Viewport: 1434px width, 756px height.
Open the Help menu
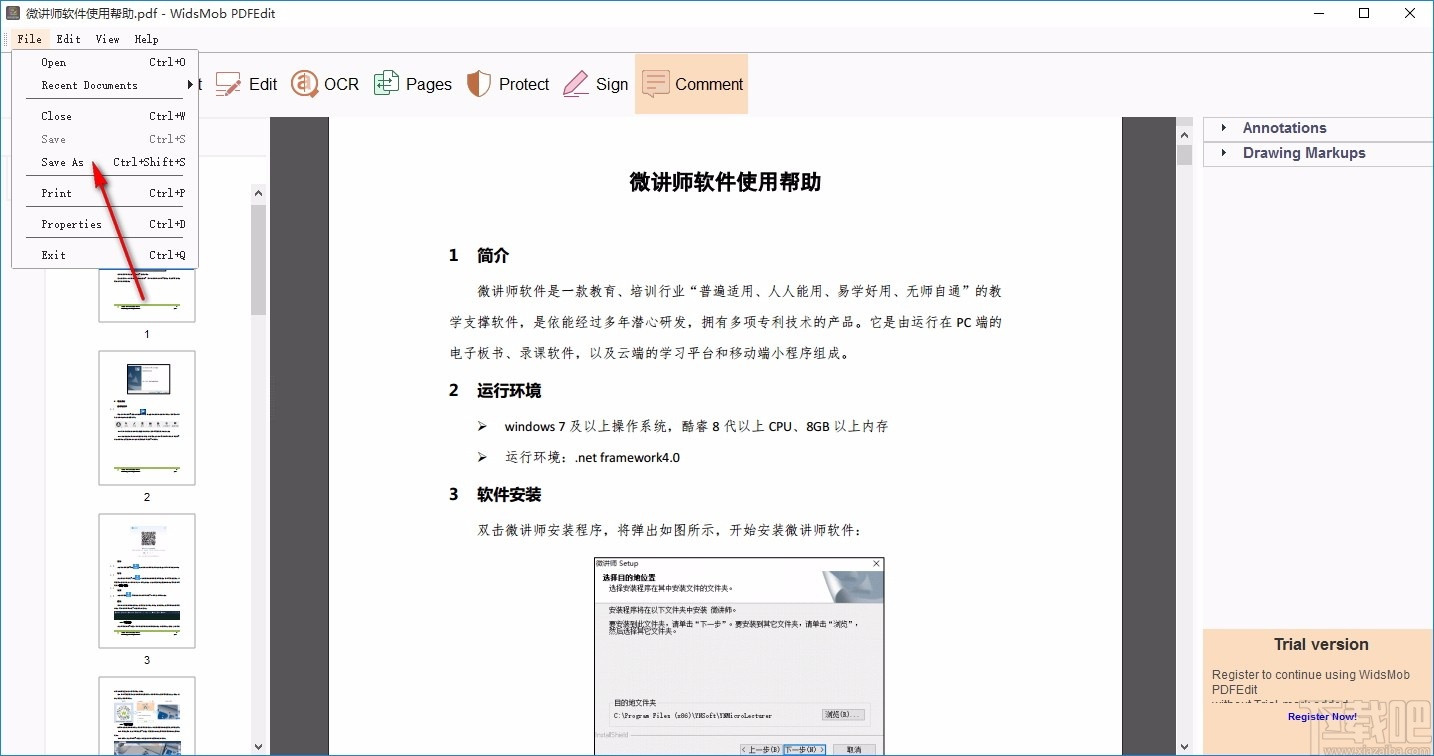[x=146, y=39]
